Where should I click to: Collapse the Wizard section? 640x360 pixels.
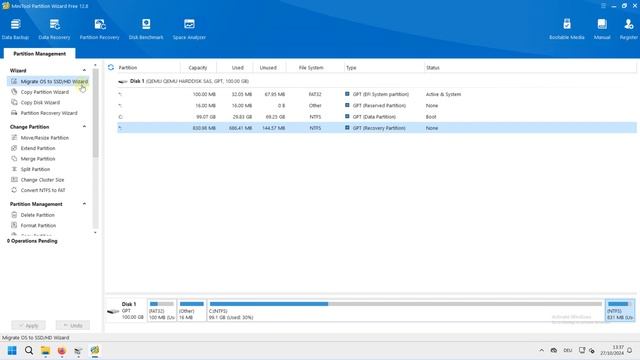[84, 71]
